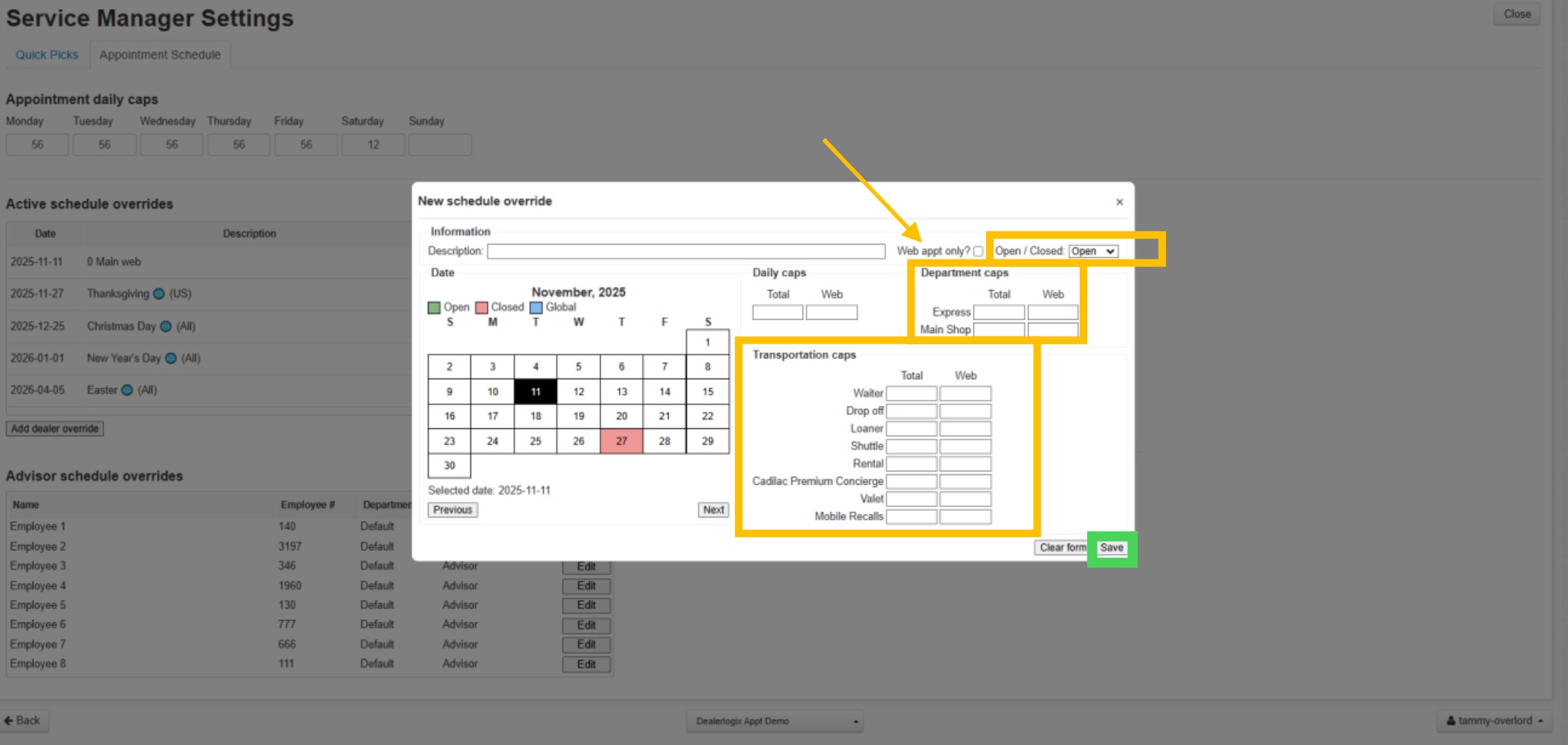Image resolution: width=1568 pixels, height=745 pixels.
Task: Click the Drop off Web cap field
Action: click(x=965, y=411)
